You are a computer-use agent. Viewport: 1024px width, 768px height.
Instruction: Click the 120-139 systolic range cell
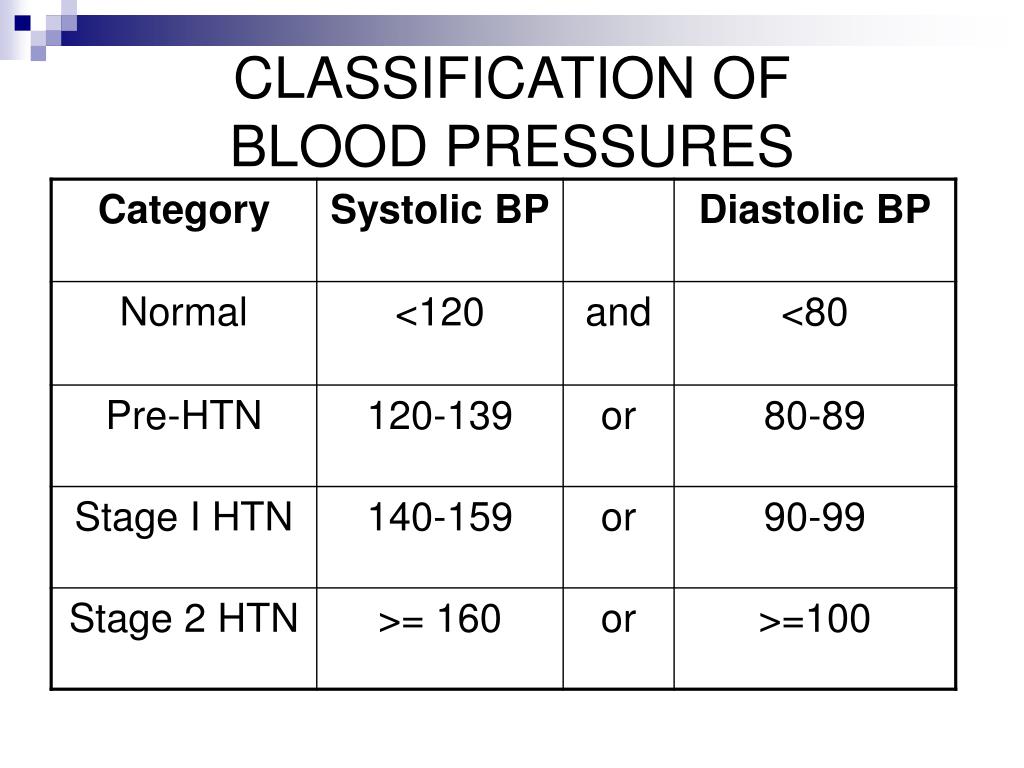click(440, 436)
